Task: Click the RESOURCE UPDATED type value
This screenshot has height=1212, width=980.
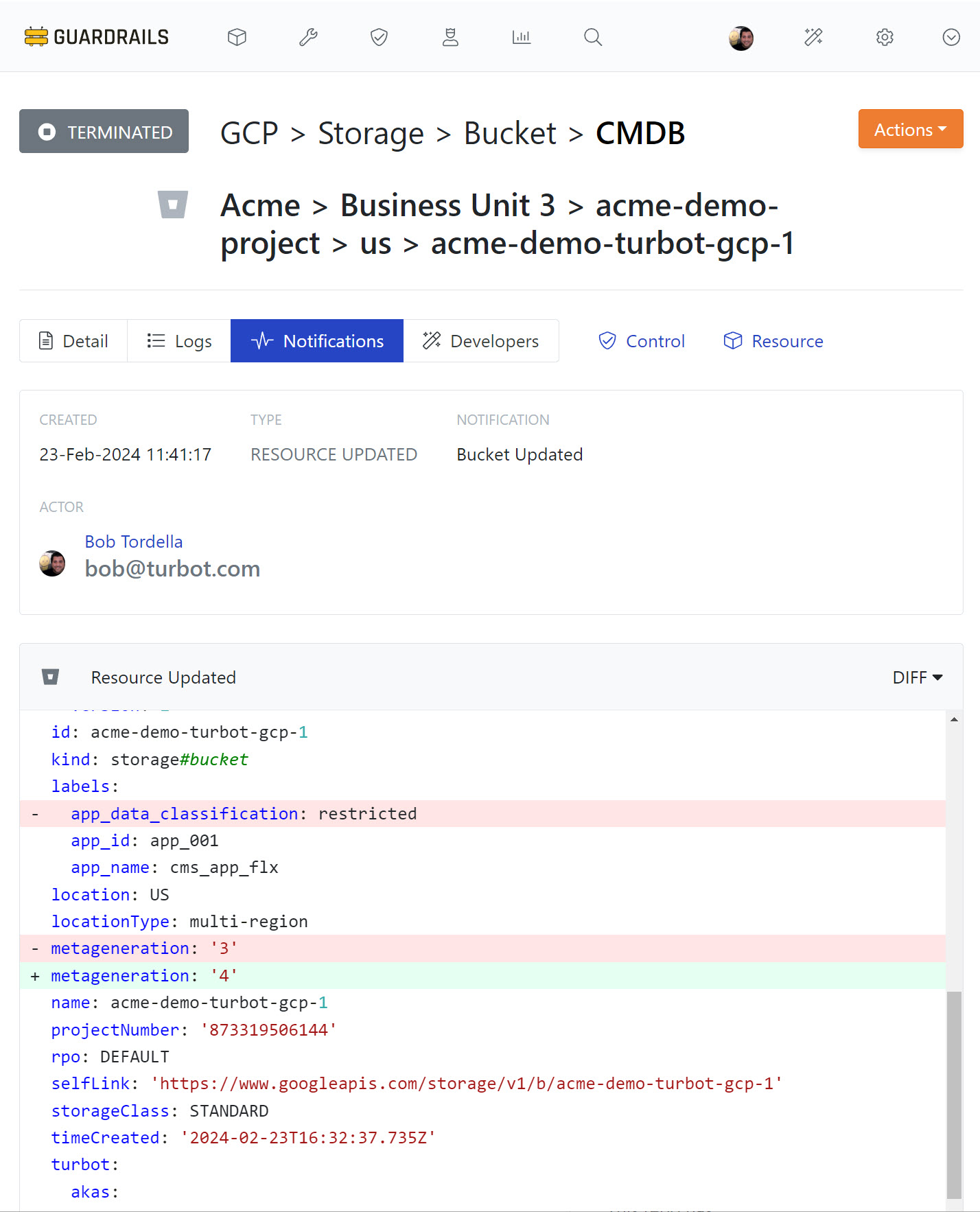Action: point(334,454)
